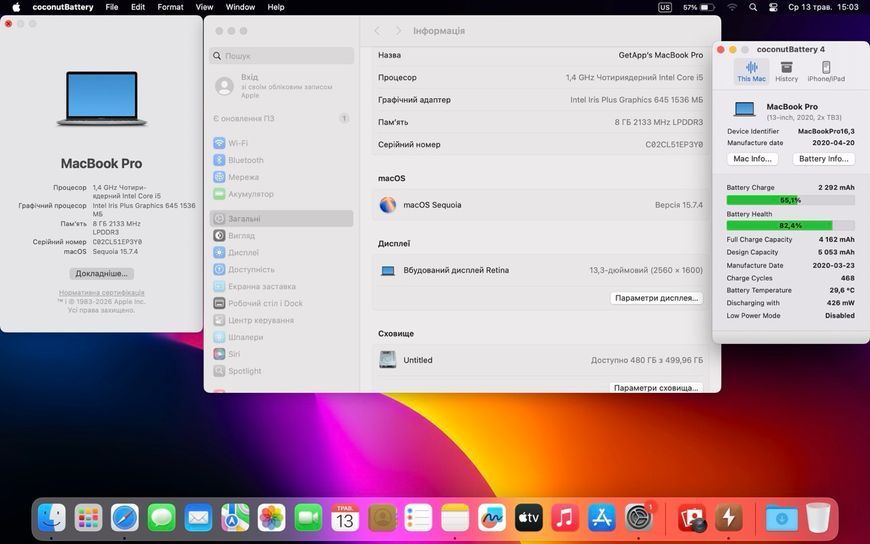Click Пошук search field in Settings
The height and width of the screenshot is (544, 870).
pyautogui.click(x=282, y=56)
